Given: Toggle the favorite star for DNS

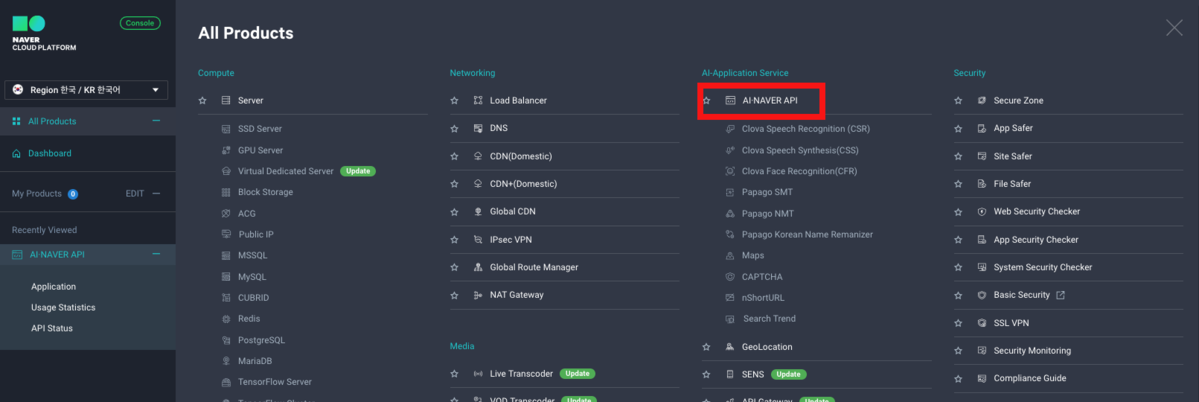Looking at the screenshot, I should coord(454,128).
